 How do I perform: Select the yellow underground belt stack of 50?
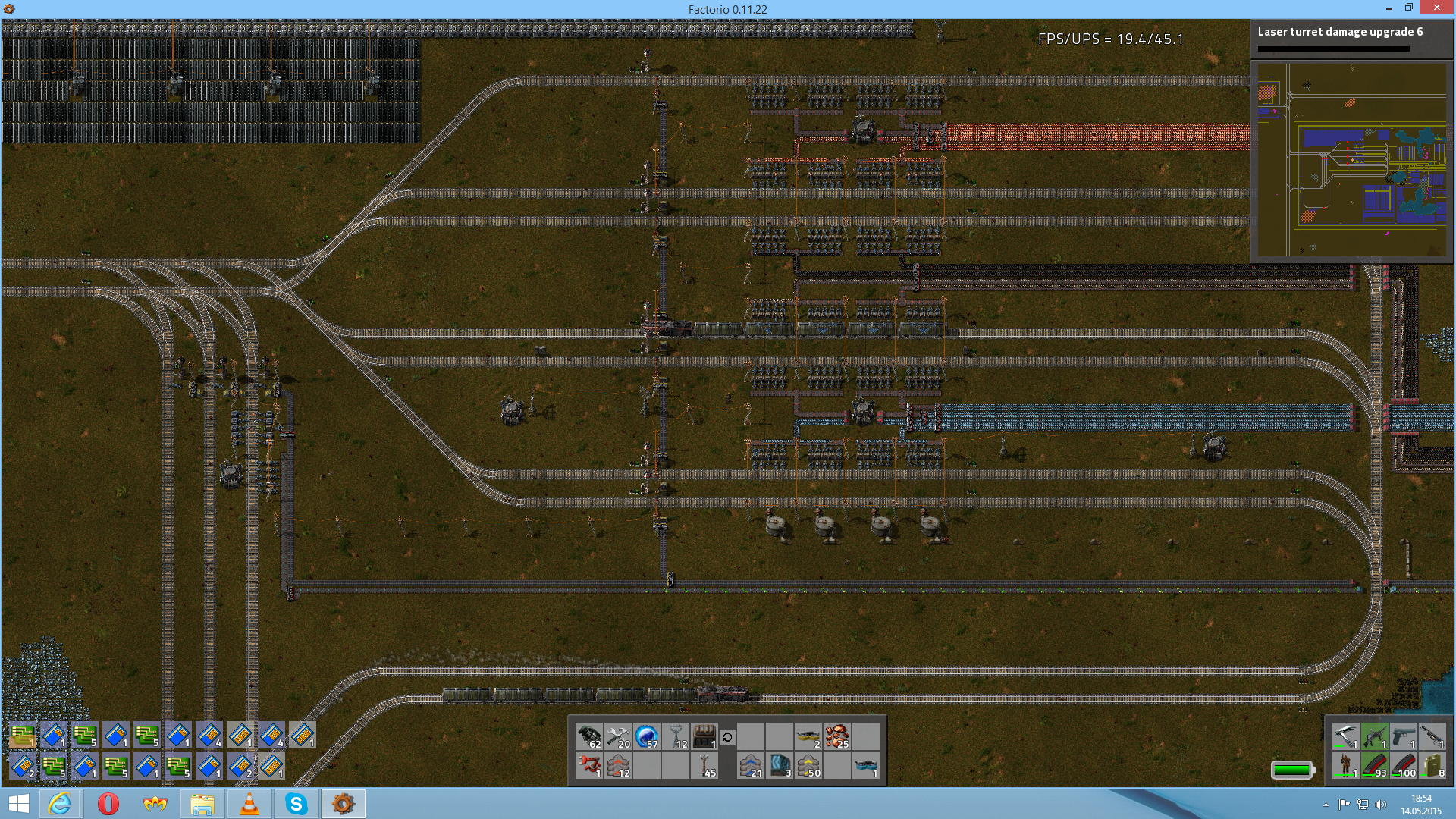point(808,765)
